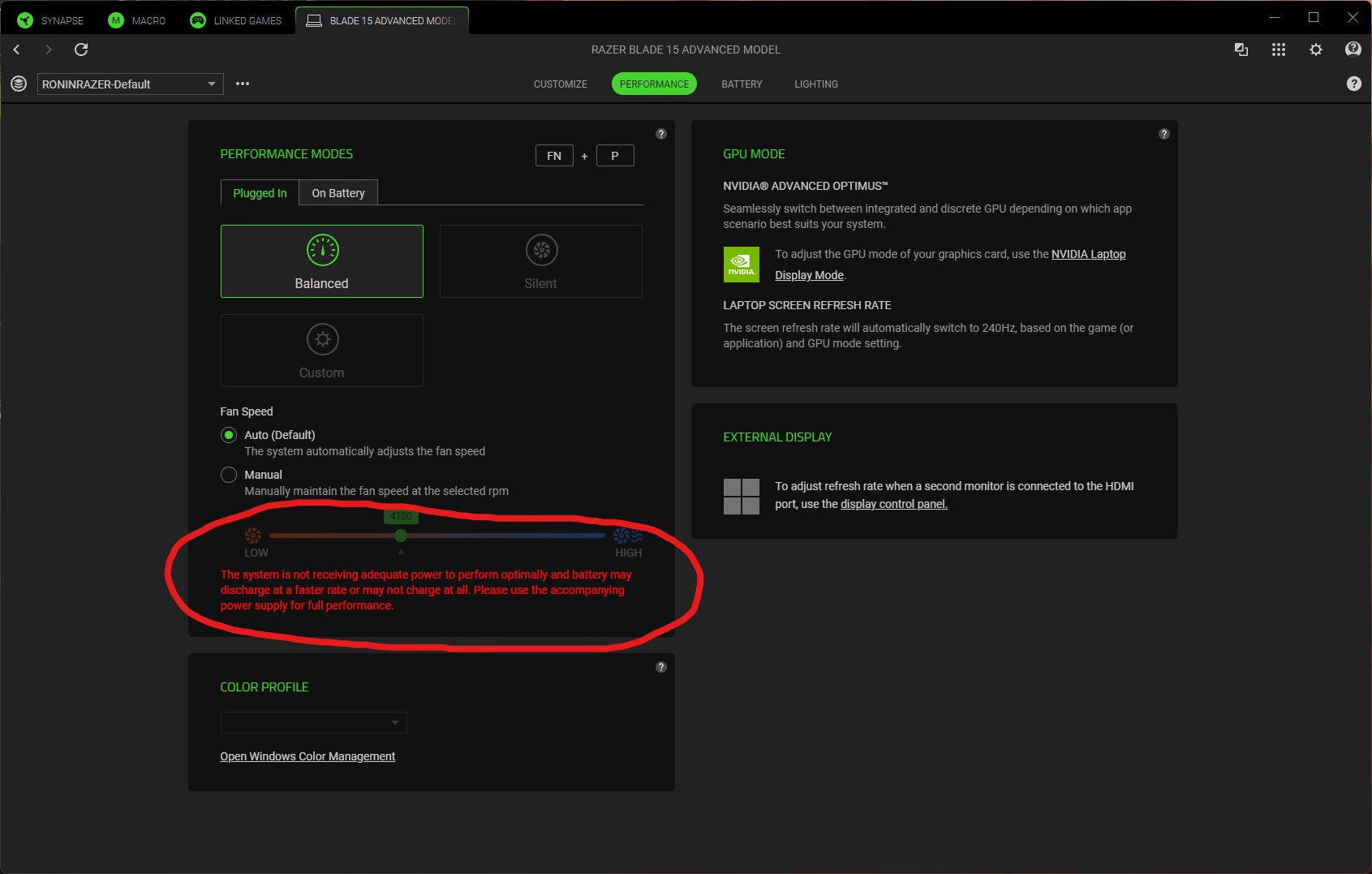1372x874 pixels.
Task: Choose the Silent performance mode
Action: pos(541,261)
